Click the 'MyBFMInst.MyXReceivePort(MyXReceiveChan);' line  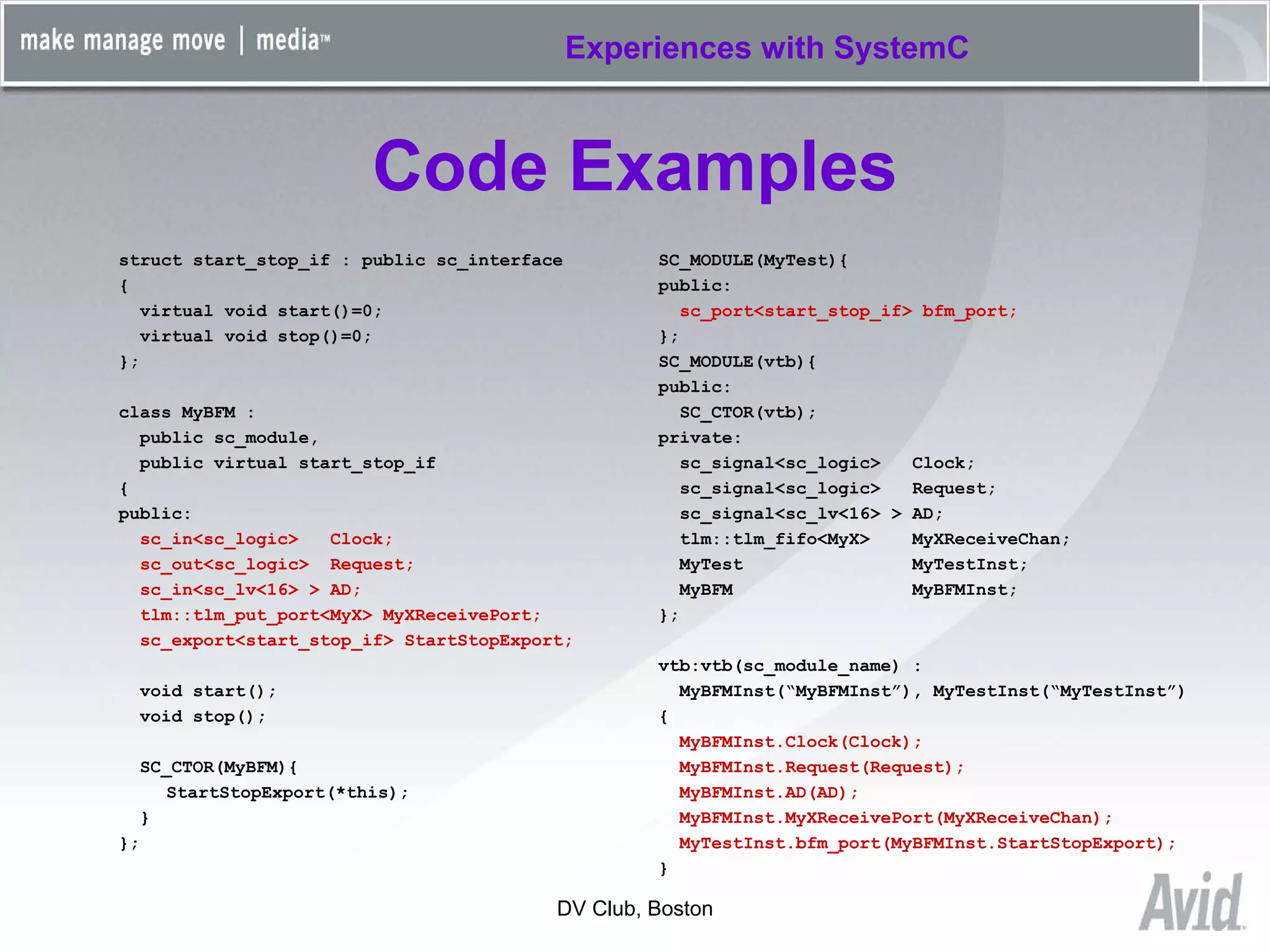click(895, 818)
